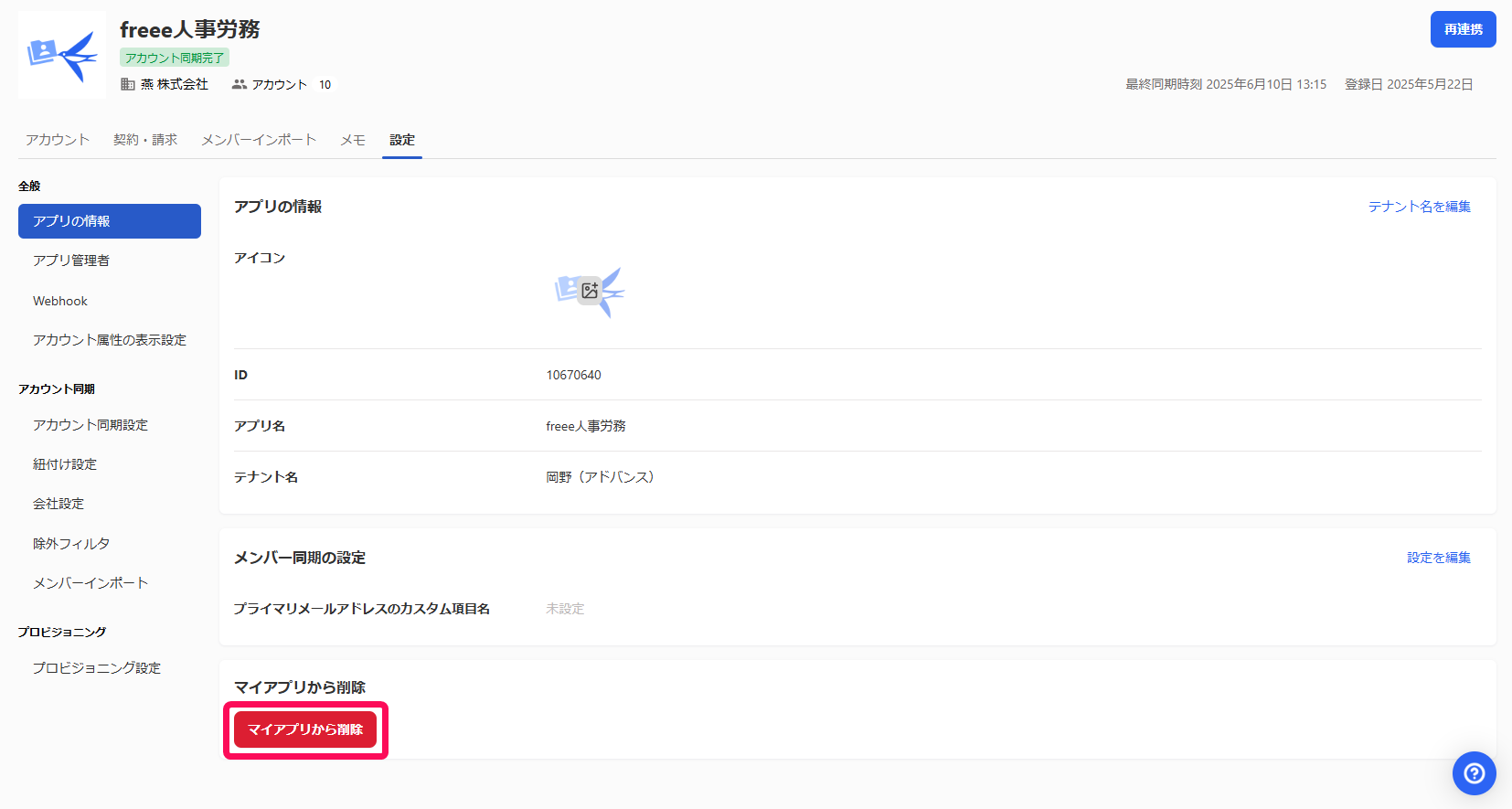The height and width of the screenshot is (809, 1512).
Task: Open アプリ管理者 in sidebar
Action: pos(110,261)
